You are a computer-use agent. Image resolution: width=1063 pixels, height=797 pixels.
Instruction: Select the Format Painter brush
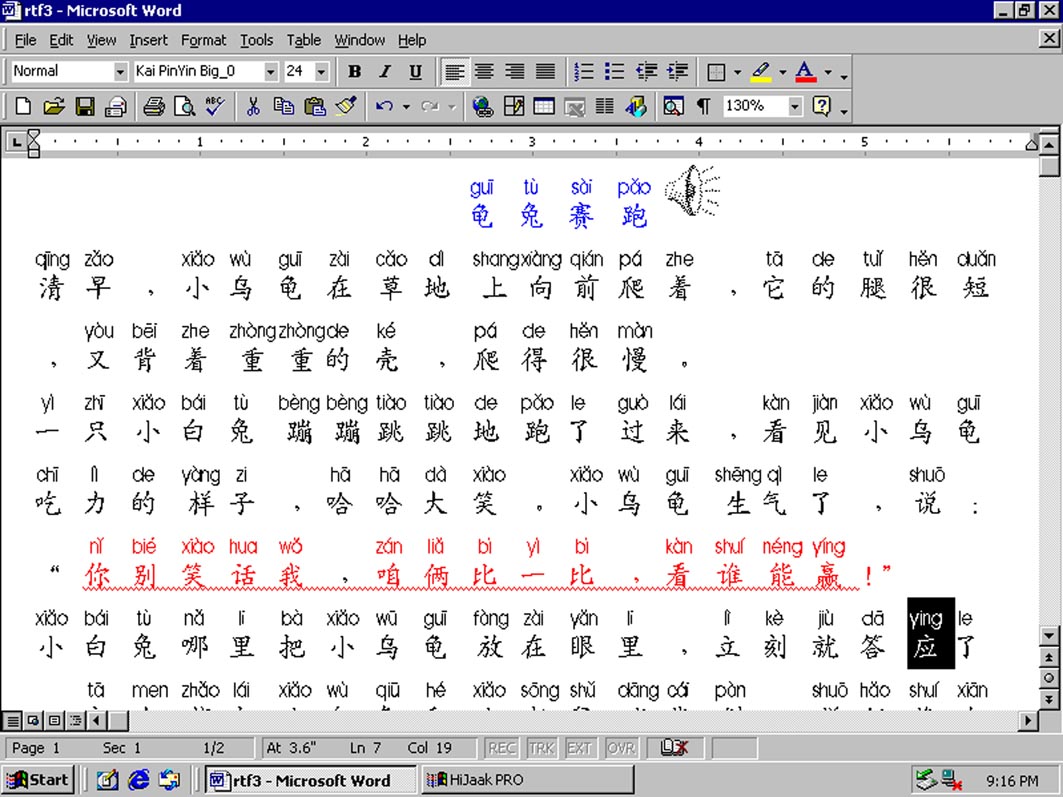(346, 106)
